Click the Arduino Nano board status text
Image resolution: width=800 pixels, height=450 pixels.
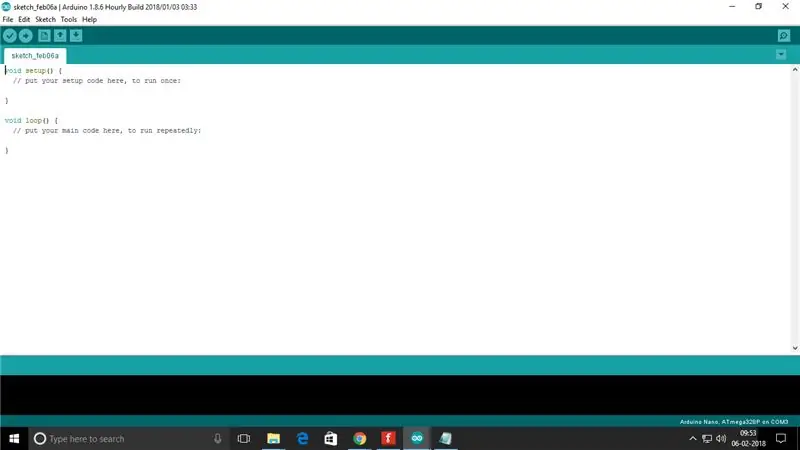(734, 422)
